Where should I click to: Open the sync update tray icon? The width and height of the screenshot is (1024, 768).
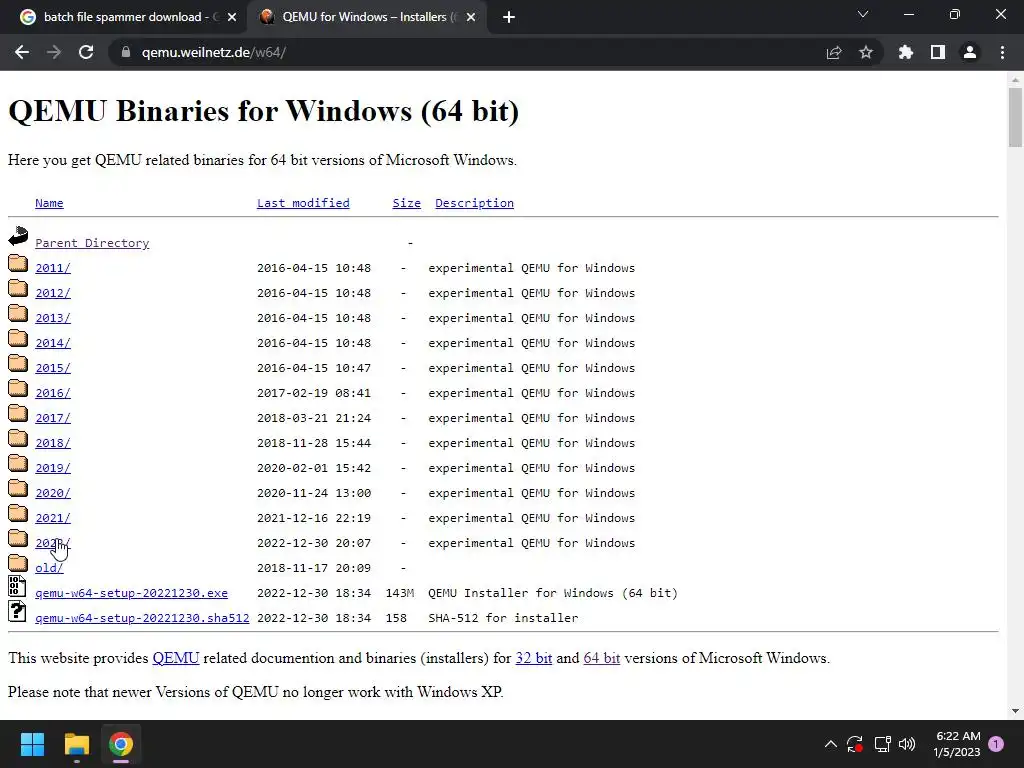coord(855,744)
